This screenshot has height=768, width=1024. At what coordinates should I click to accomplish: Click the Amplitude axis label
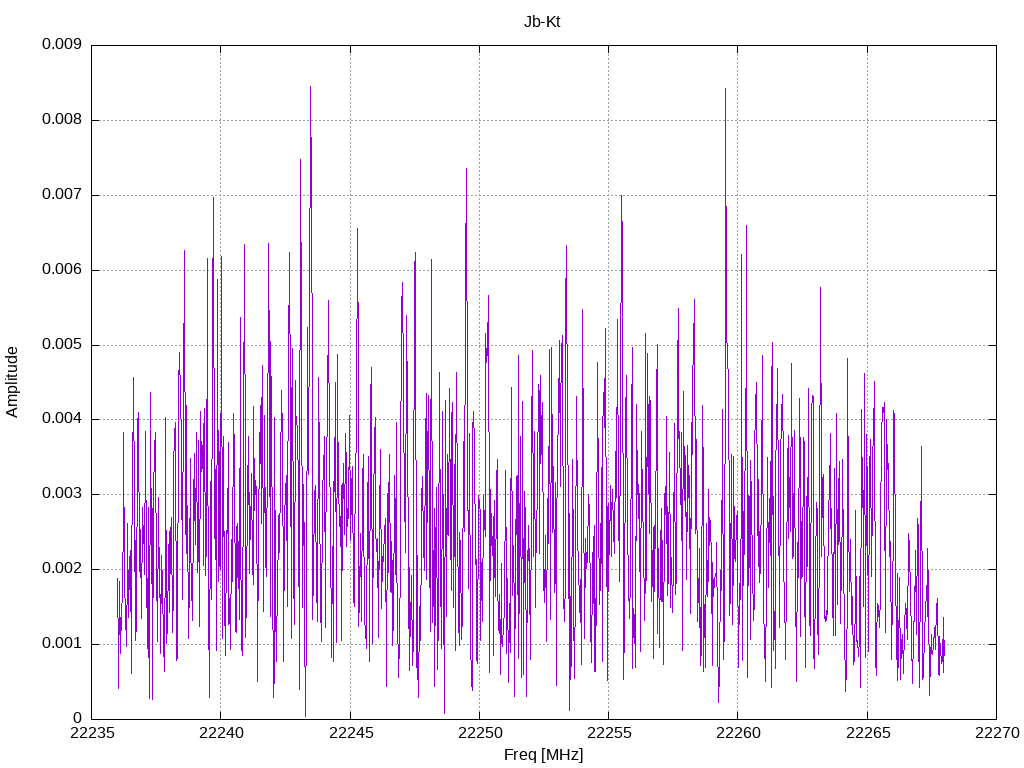[12, 382]
